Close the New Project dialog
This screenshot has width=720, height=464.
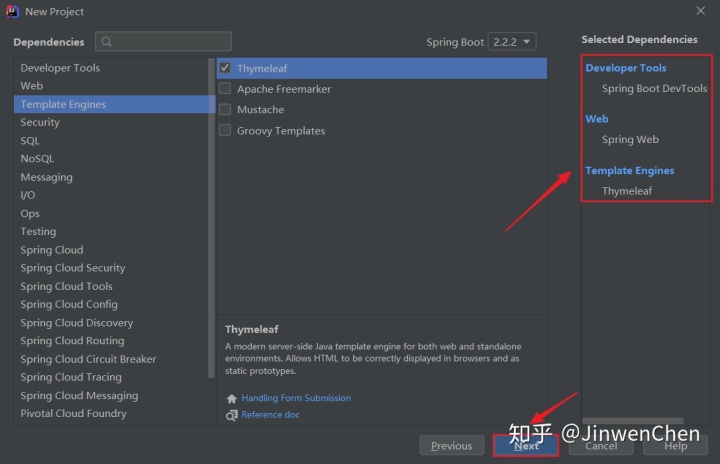pos(700,11)
